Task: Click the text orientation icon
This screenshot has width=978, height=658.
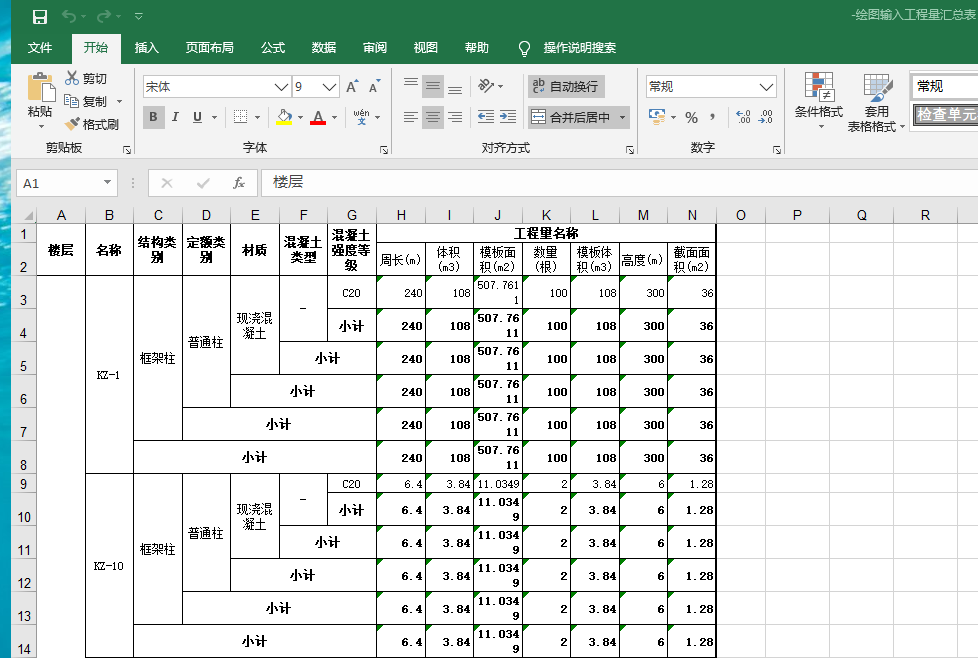Action: pos(487,85)
